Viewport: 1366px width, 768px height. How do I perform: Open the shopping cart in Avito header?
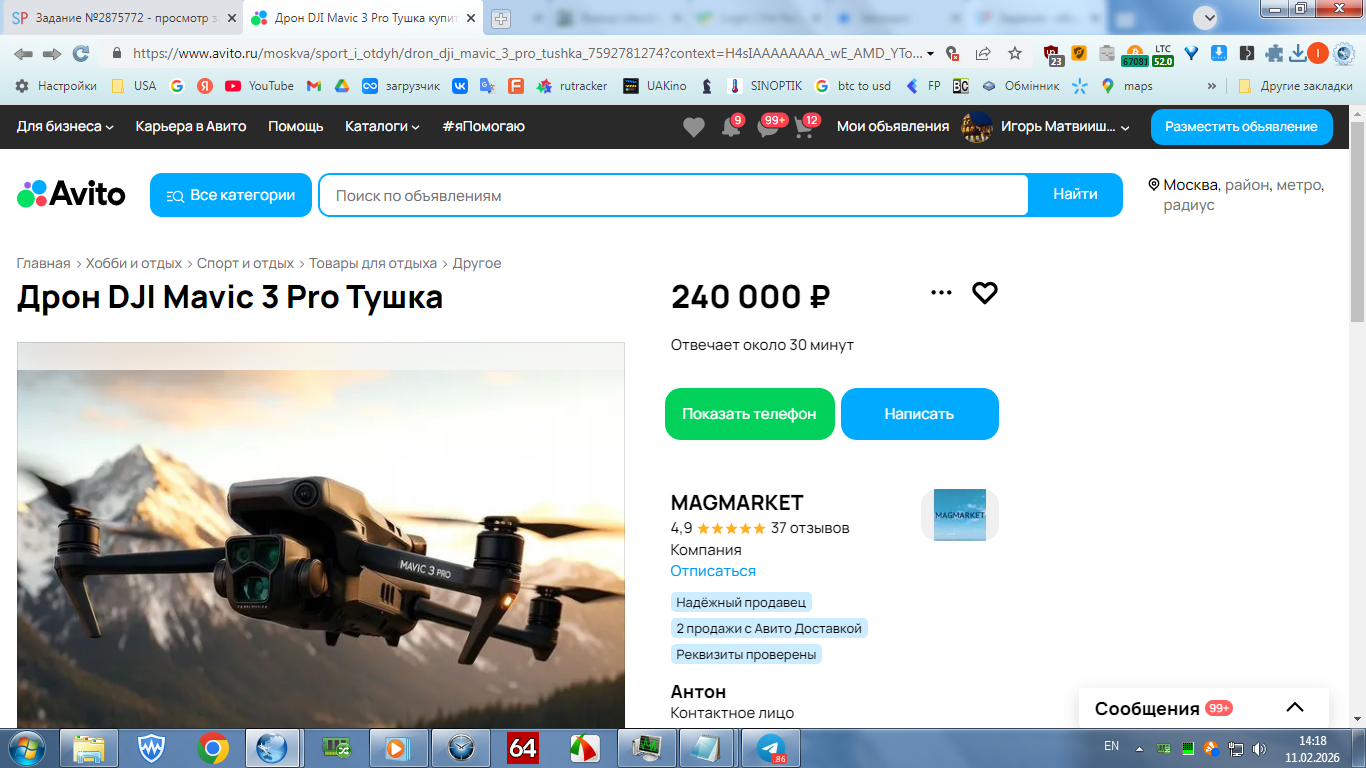point(805,127)
